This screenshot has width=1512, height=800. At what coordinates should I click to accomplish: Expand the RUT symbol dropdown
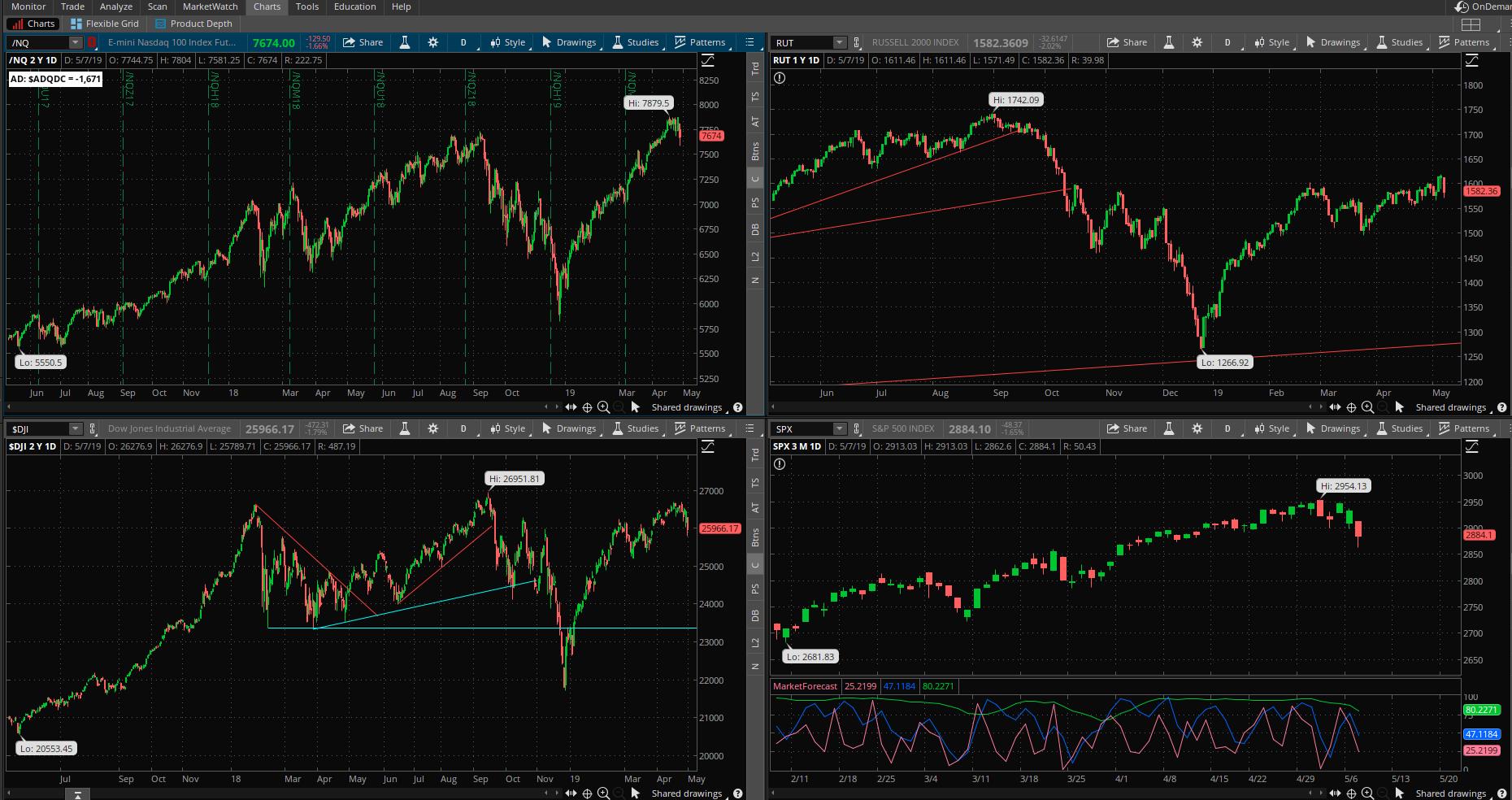pyautogui.click(x=840, y=42)
